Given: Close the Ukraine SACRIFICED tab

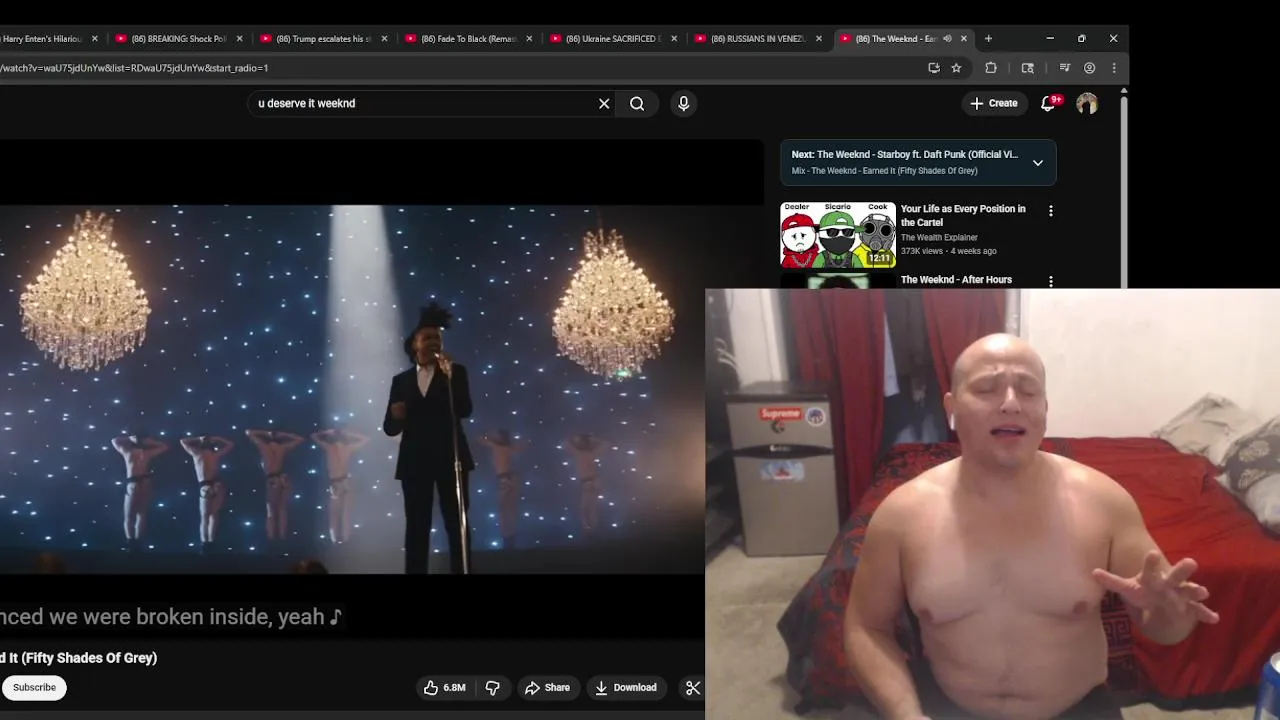Looking at the screenshot, I should 674,39.
